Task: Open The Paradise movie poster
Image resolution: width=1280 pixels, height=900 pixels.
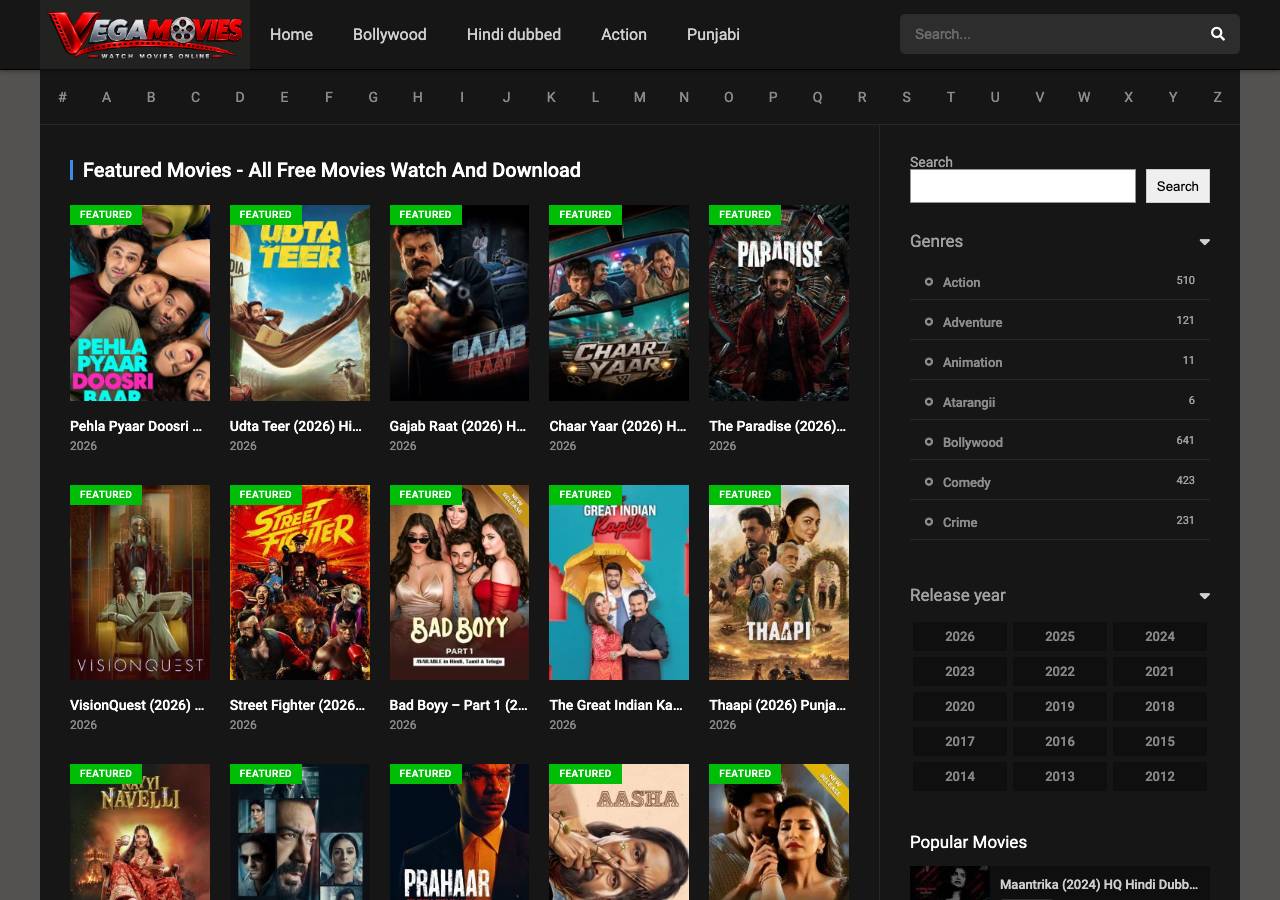Action: pos(779,303)
